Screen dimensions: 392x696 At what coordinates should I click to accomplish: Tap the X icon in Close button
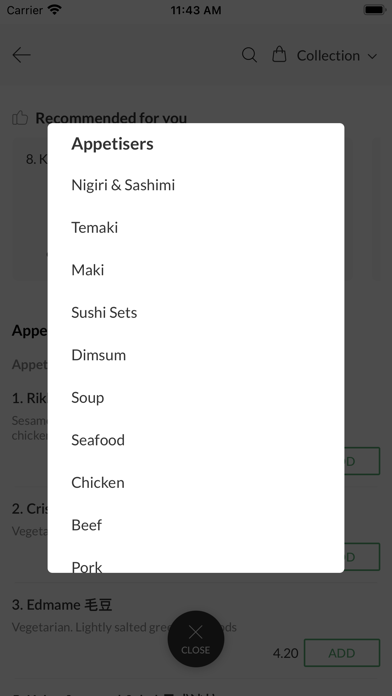[195, 632]
